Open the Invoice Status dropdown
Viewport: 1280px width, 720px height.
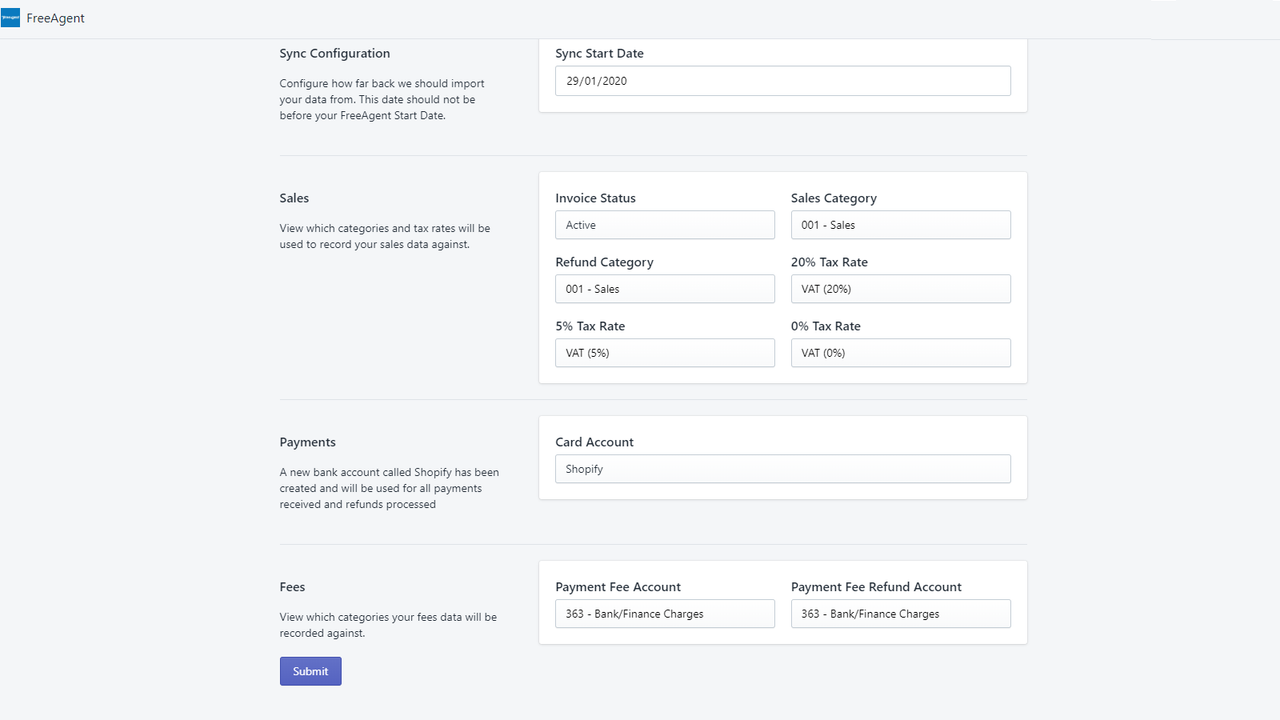tap(664, 224)
